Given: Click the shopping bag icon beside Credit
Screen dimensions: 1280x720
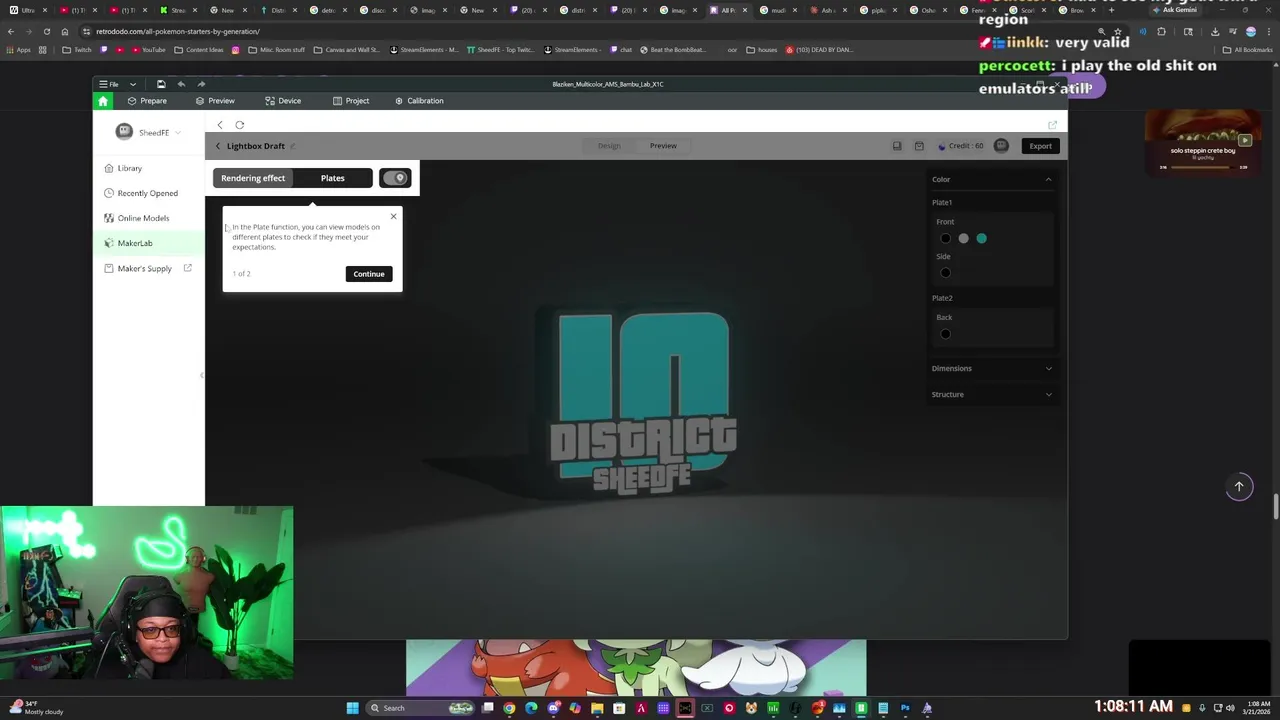Looking at the screenshot, I should click(x=919, y=146).
